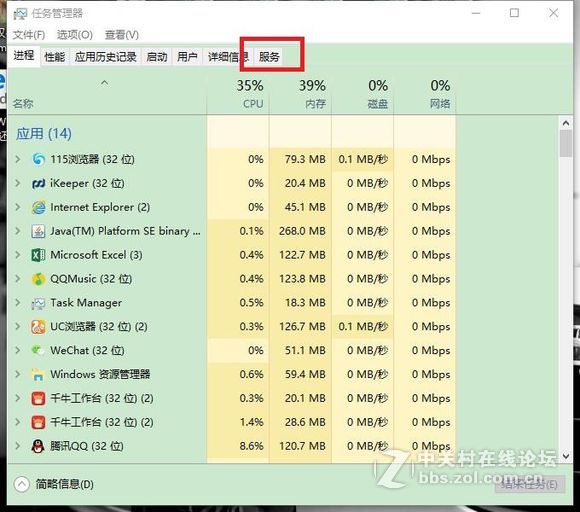Open the 选项(O) menu
Viewport: 580px width, 512px height.
75,35
